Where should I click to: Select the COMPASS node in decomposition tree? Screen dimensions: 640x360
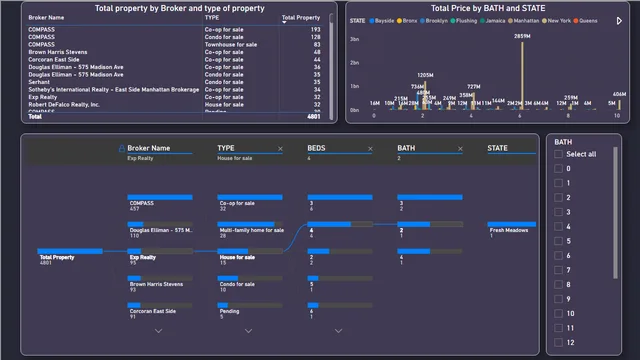click(160, 202)
